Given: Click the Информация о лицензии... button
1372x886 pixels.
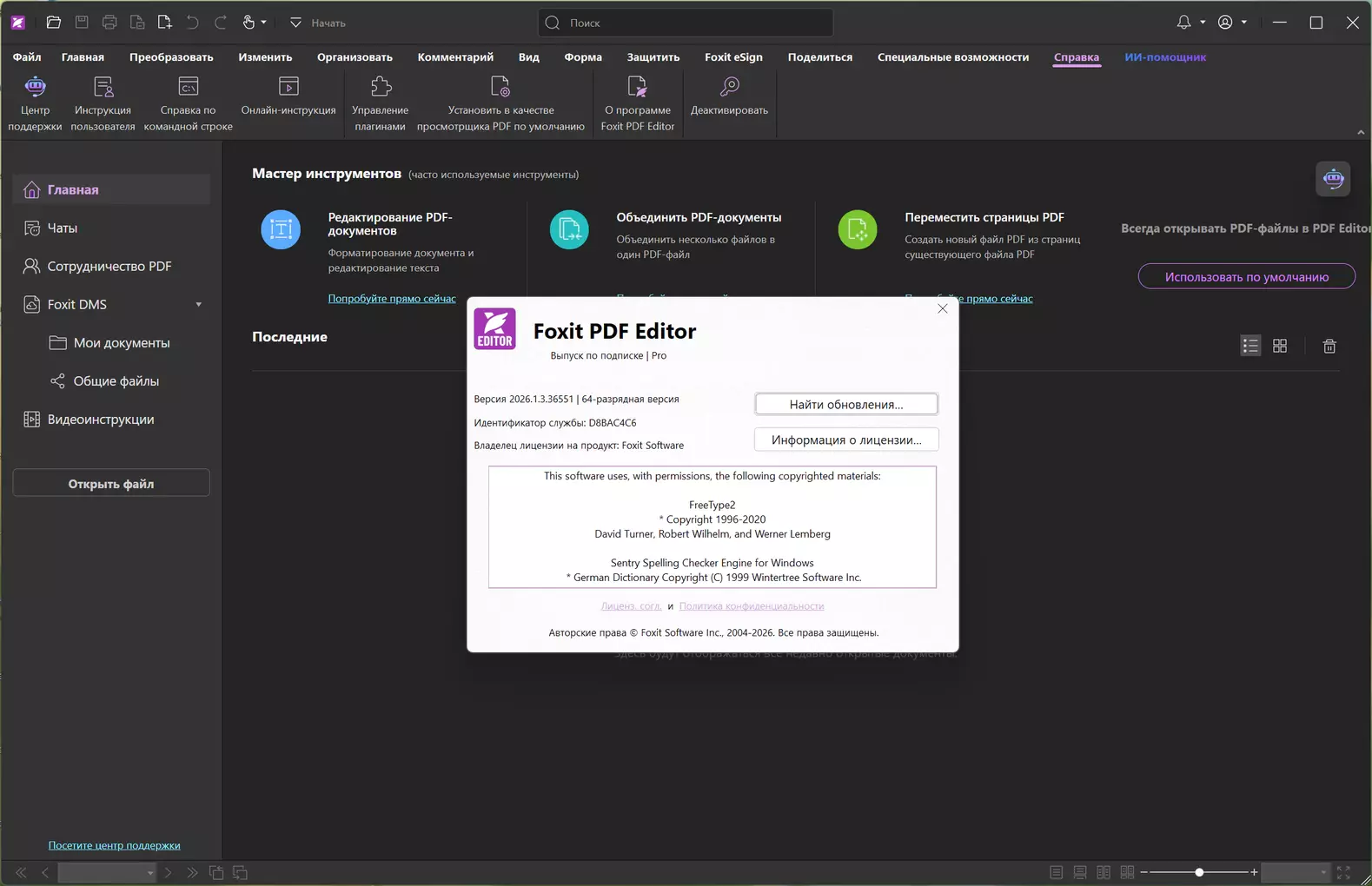Looking at the screenshot, I should 846,440.
